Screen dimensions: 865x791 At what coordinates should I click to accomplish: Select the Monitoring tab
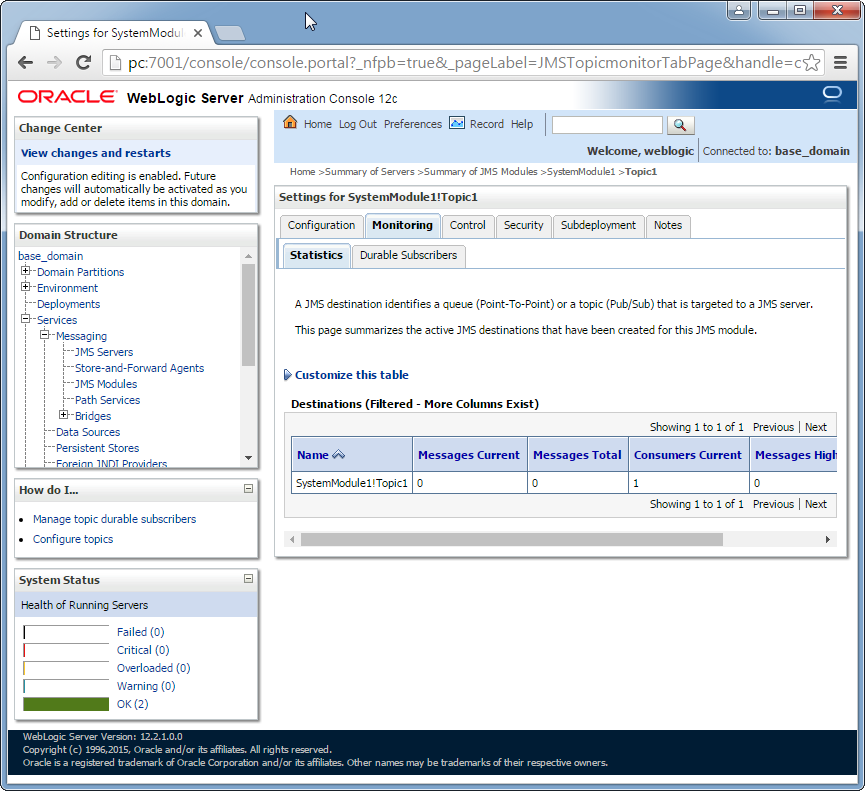[x=402, y=226]
